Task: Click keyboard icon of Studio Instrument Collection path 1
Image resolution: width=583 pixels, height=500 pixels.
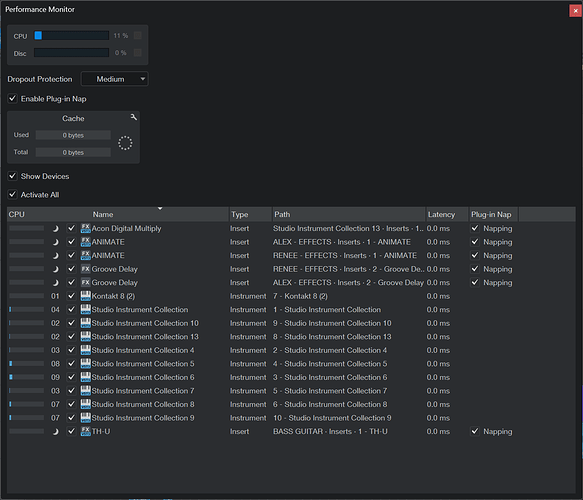Action: [86, 309]
